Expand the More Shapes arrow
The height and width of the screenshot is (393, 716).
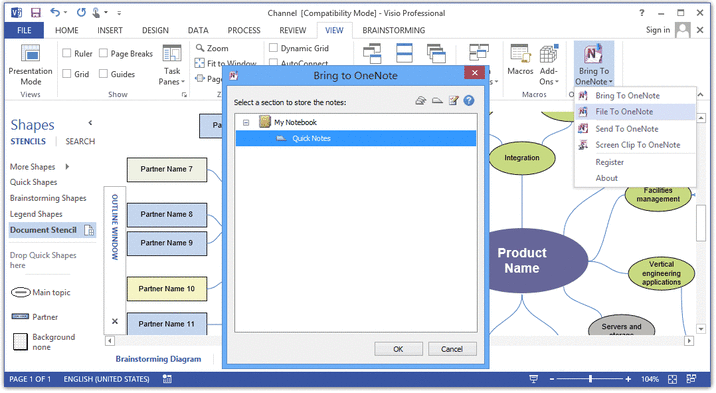pyautogui.click(x=67, y=167)
